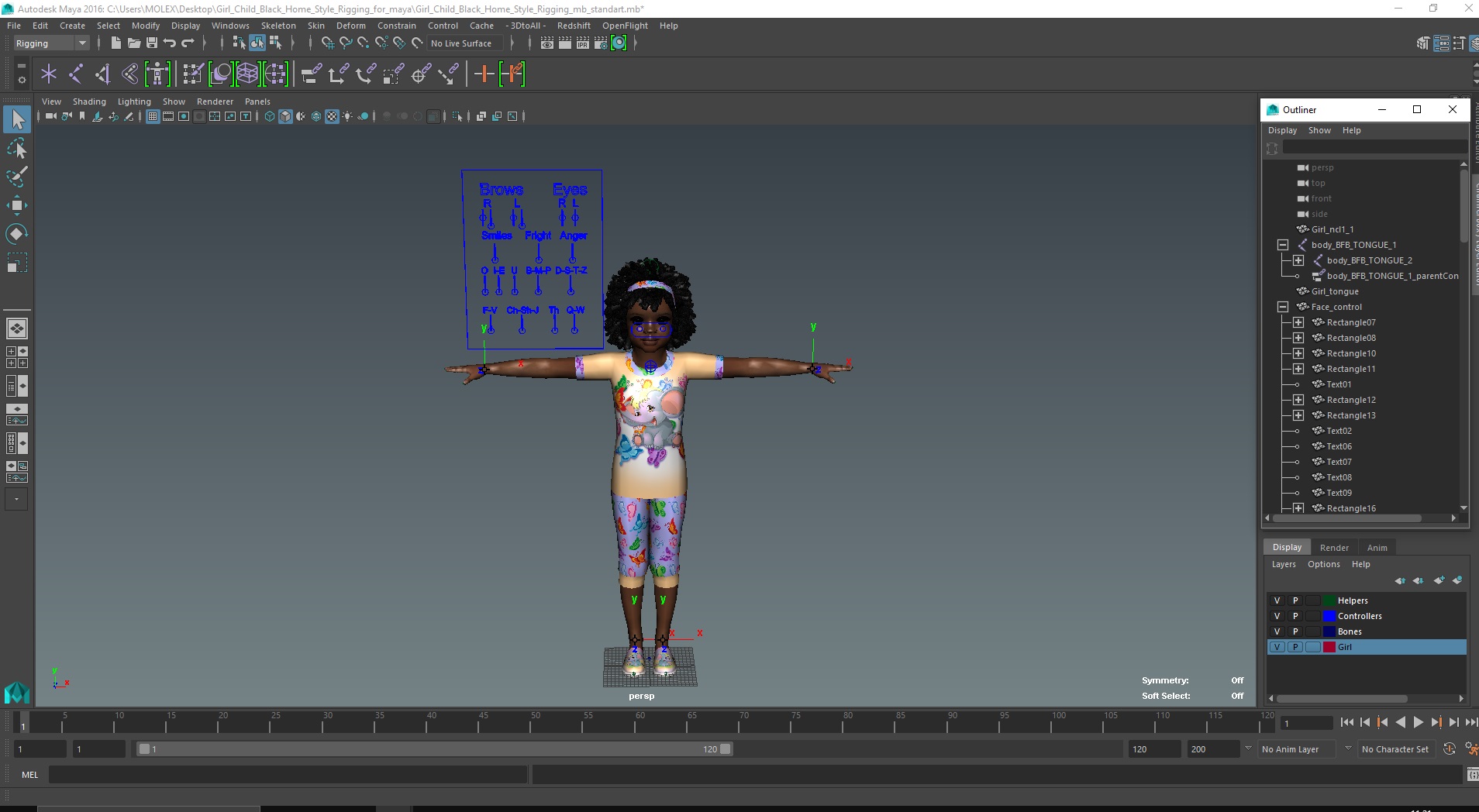The height and width of the screenshot is (812, 1479).
Task: Open the Outliner Show menu
Action: coord(1319,130)
